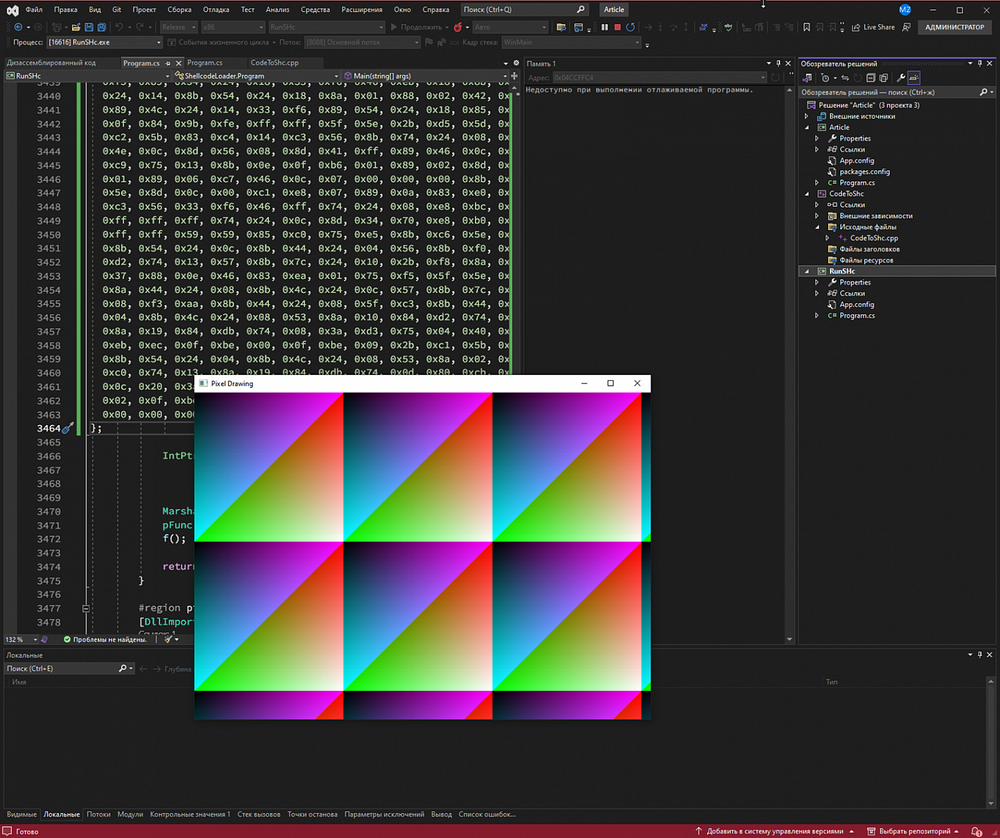The height and width of the screenshot is (838, 1000).
Task: Toggle Solution Explorer view switch button
Action: coord(808,78)
